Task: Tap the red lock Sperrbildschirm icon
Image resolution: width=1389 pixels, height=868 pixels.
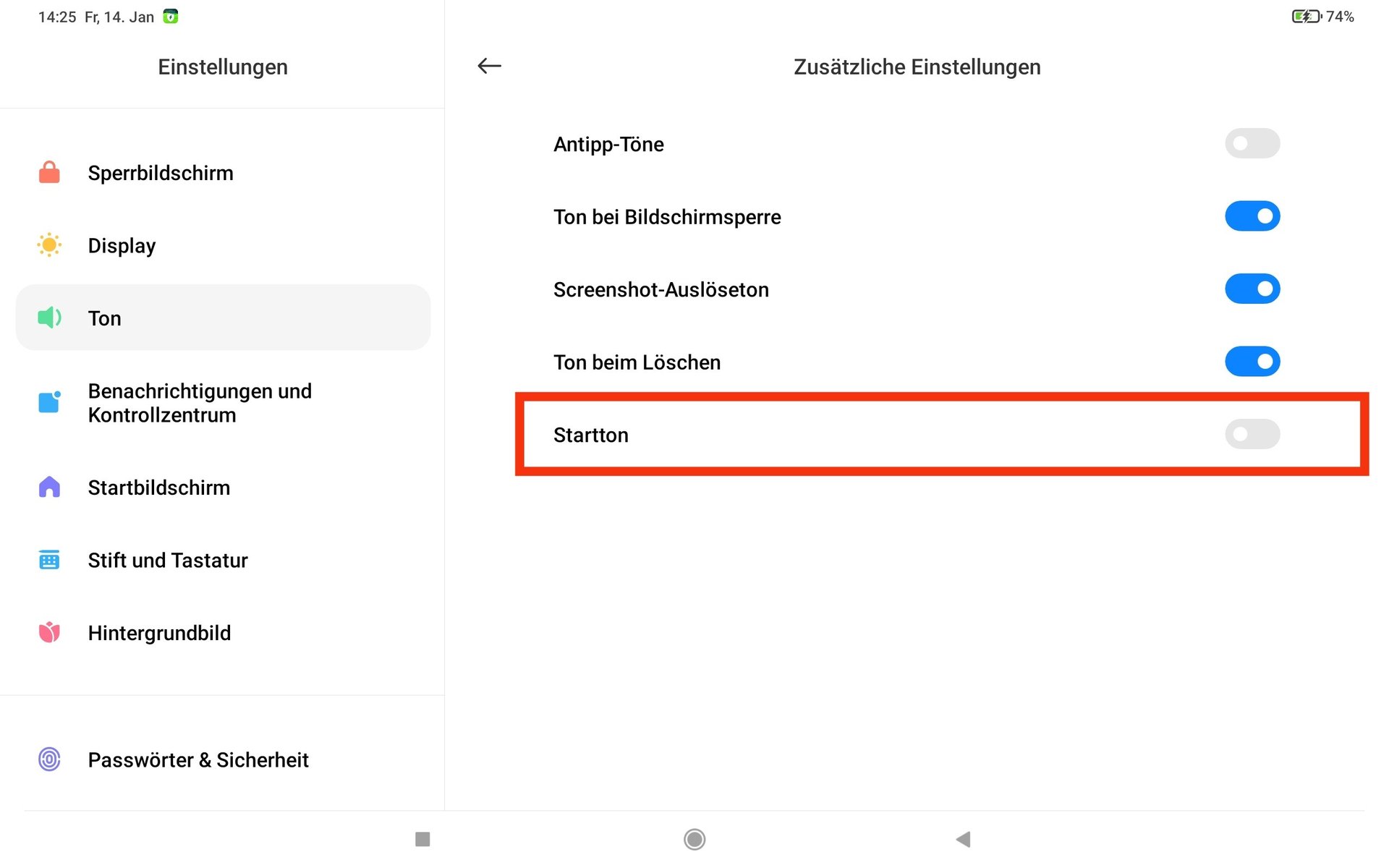Action: click(49, 172)
